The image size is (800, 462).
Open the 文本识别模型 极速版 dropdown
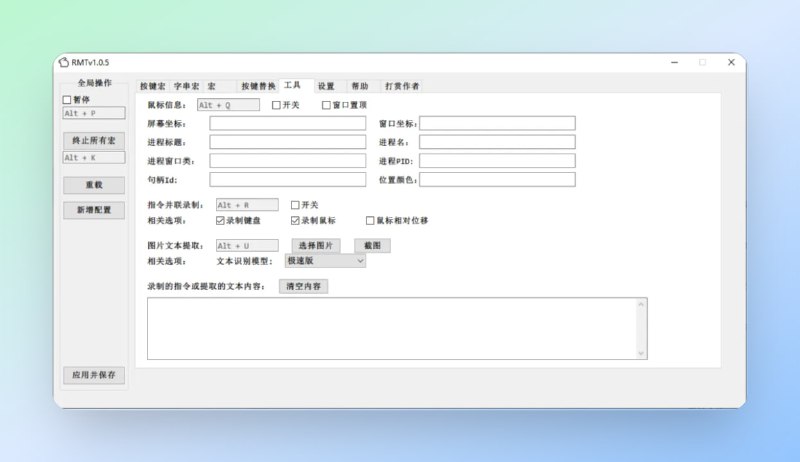[325, 261]
